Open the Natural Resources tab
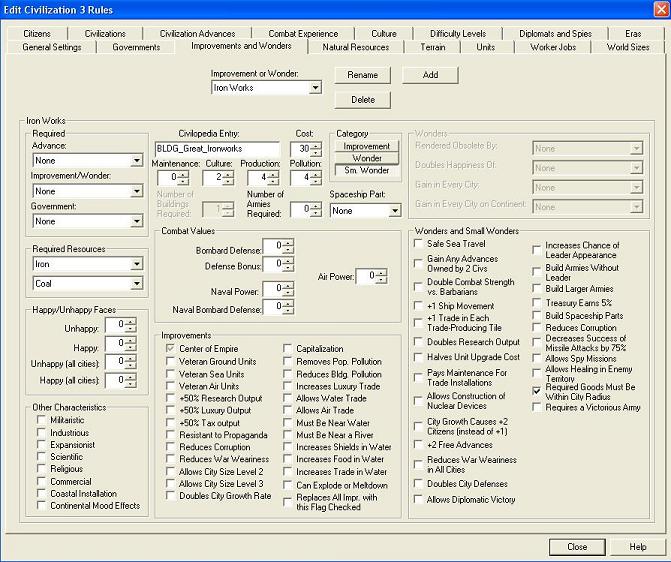The image size is (671, 562). (x=356, y=47)
